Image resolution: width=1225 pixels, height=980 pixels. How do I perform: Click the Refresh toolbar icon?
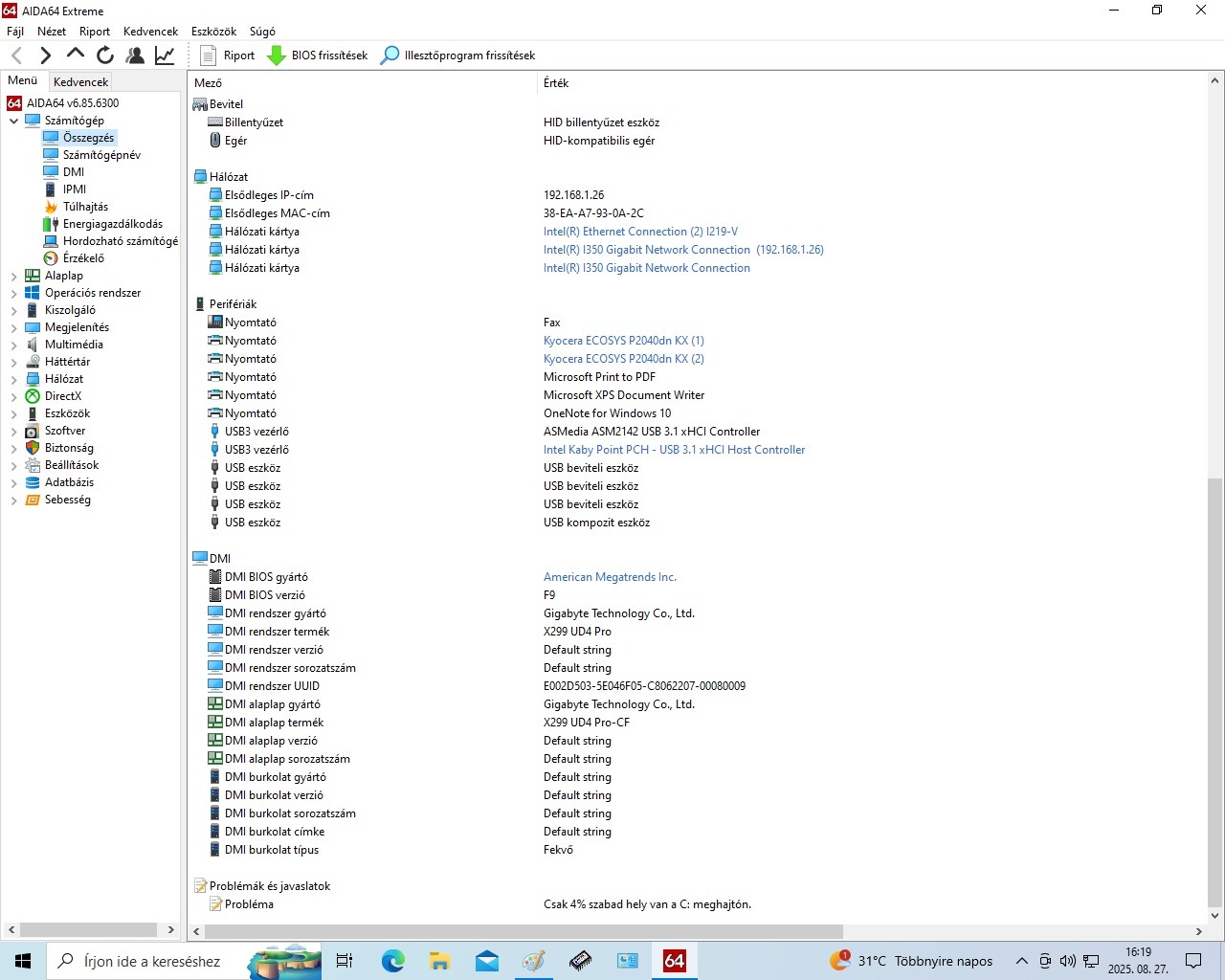pos(105,56)
